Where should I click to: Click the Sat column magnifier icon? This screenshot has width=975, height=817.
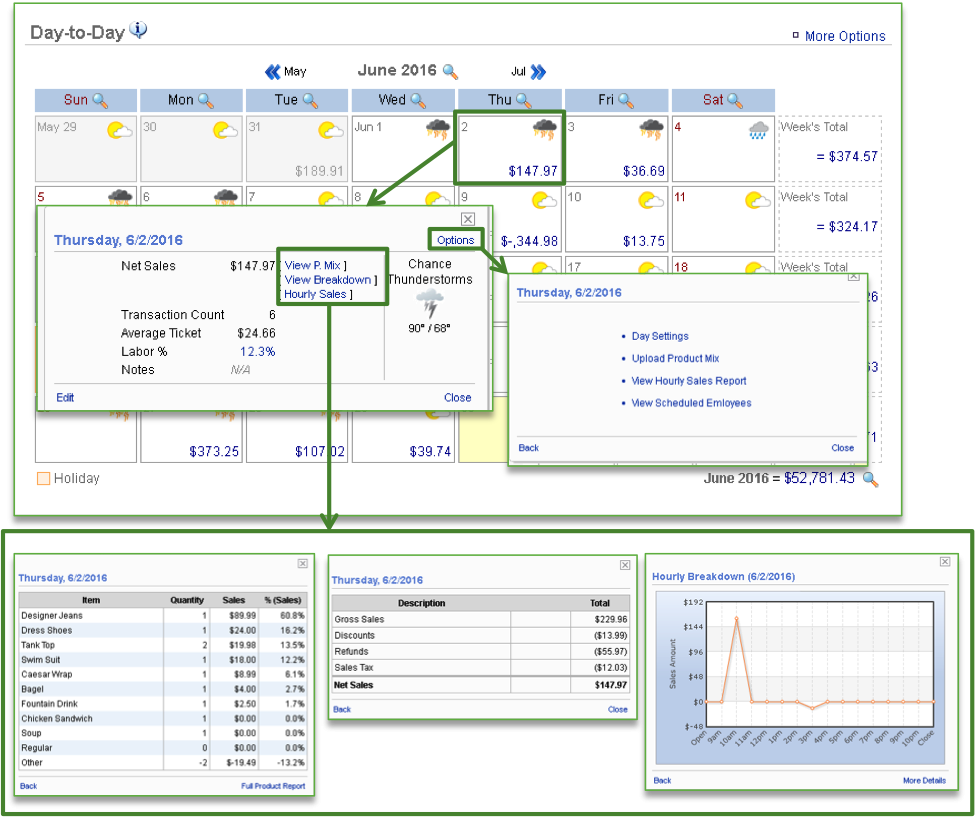point(735,100)
